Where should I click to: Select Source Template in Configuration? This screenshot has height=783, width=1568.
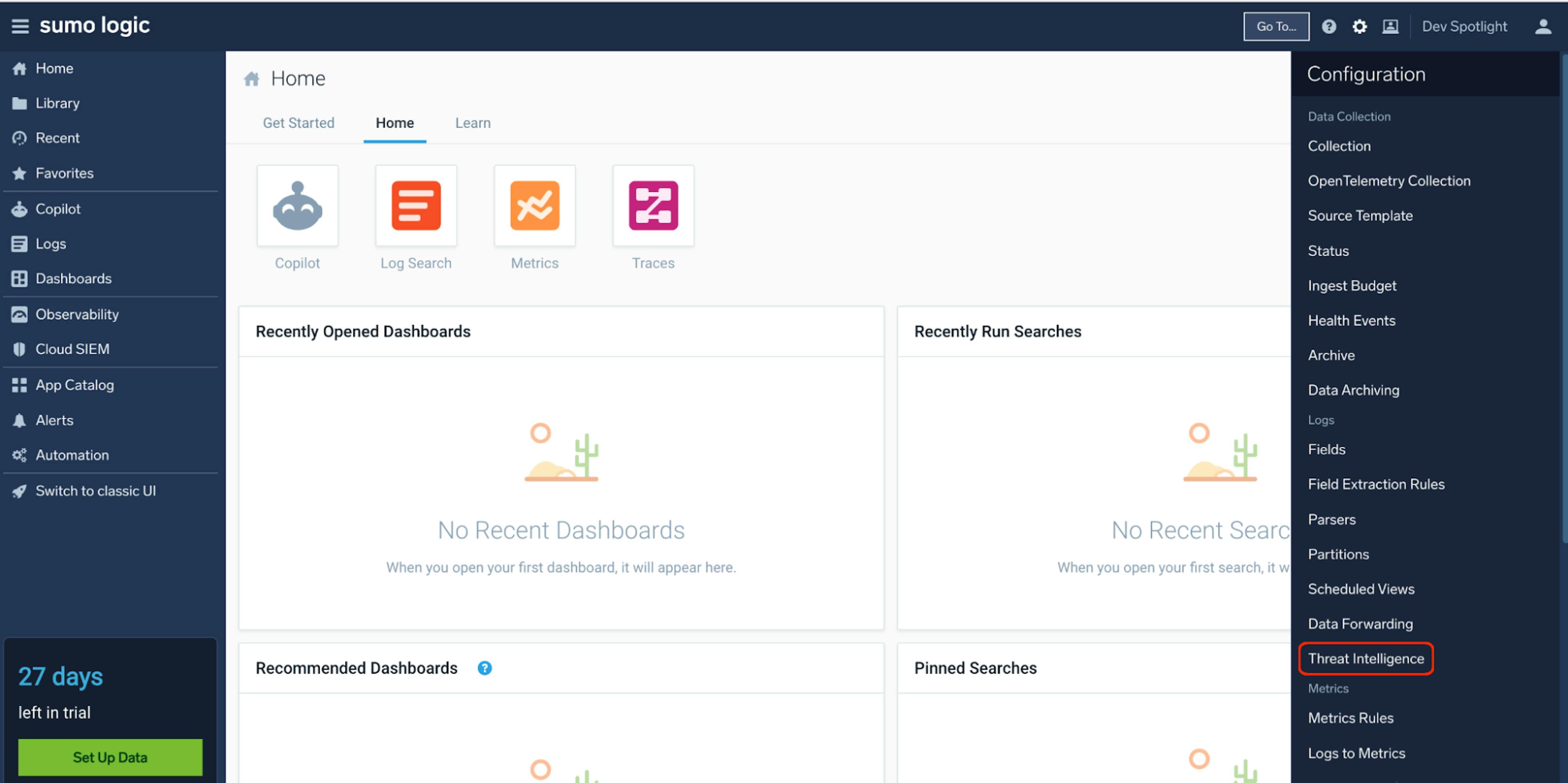(1360, 216)
